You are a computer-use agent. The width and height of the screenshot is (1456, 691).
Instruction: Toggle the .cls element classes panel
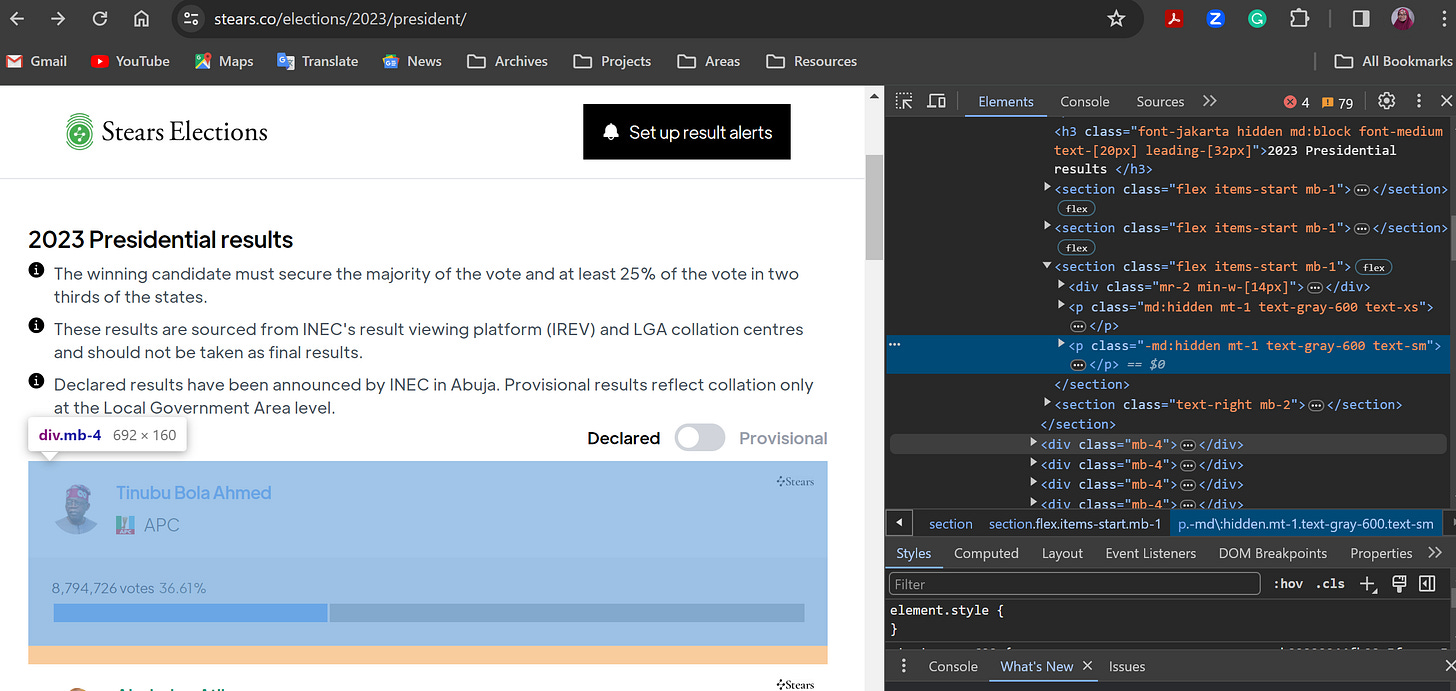pos(1330,584)
